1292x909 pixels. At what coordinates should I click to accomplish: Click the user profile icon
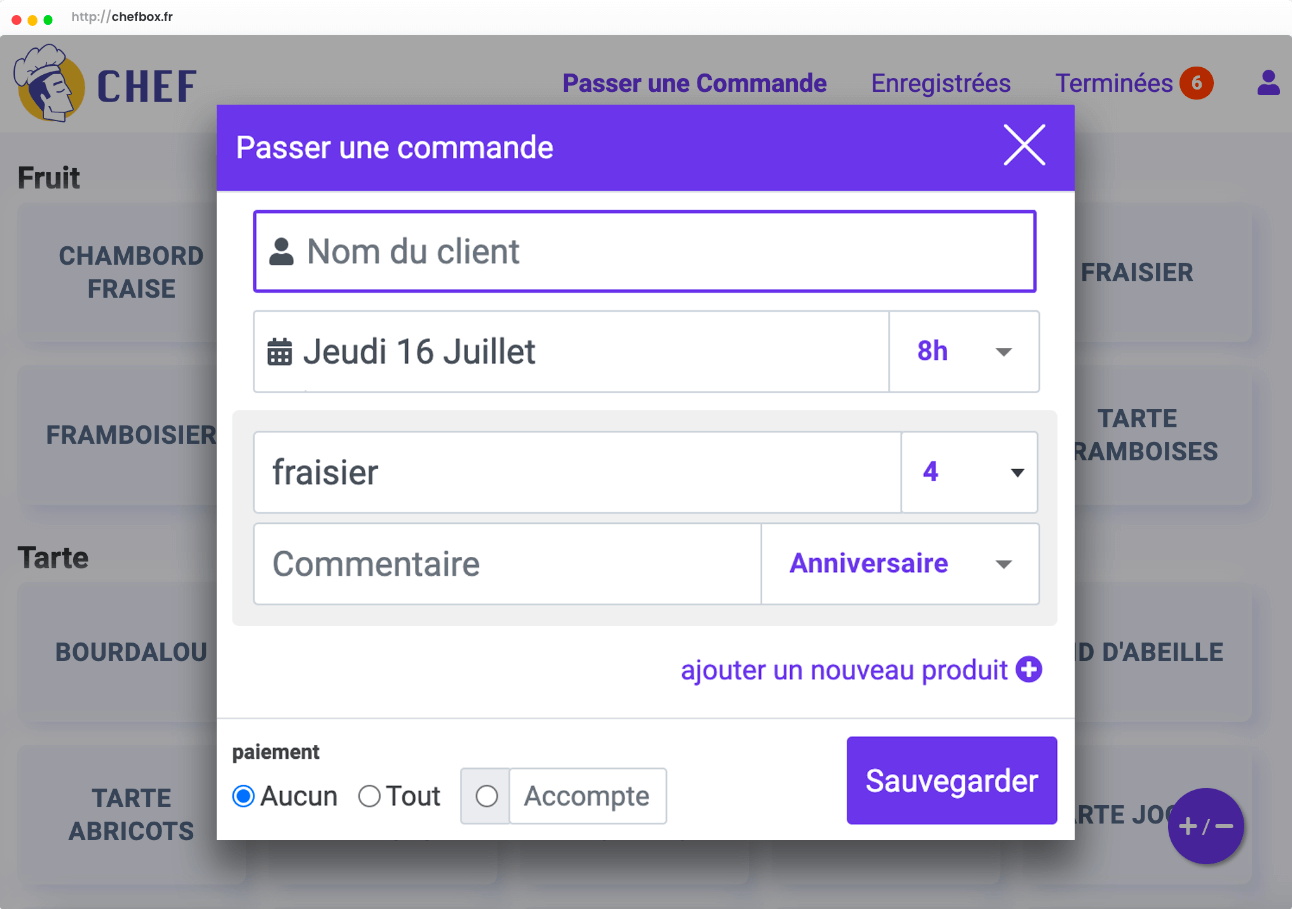1268,83
